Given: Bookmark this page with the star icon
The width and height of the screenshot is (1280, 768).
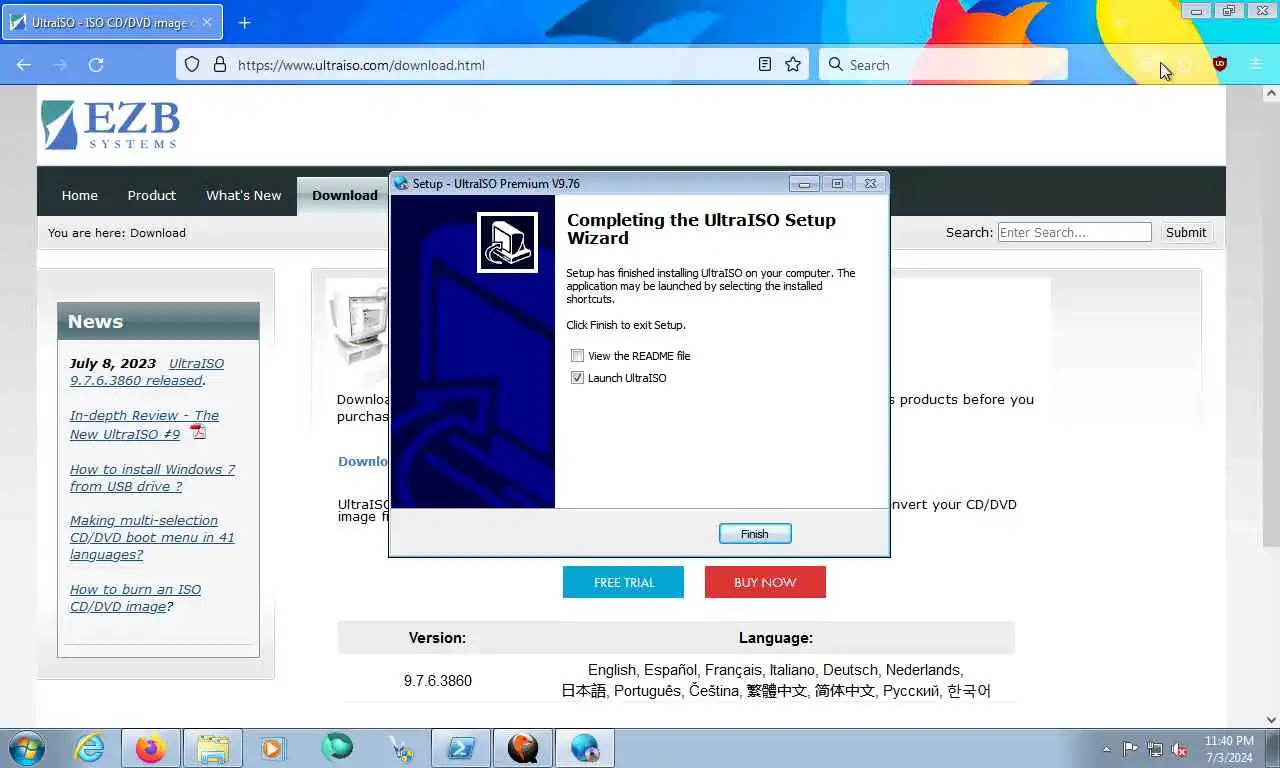Looking at the screenshot, I should [x=793, y=65].
